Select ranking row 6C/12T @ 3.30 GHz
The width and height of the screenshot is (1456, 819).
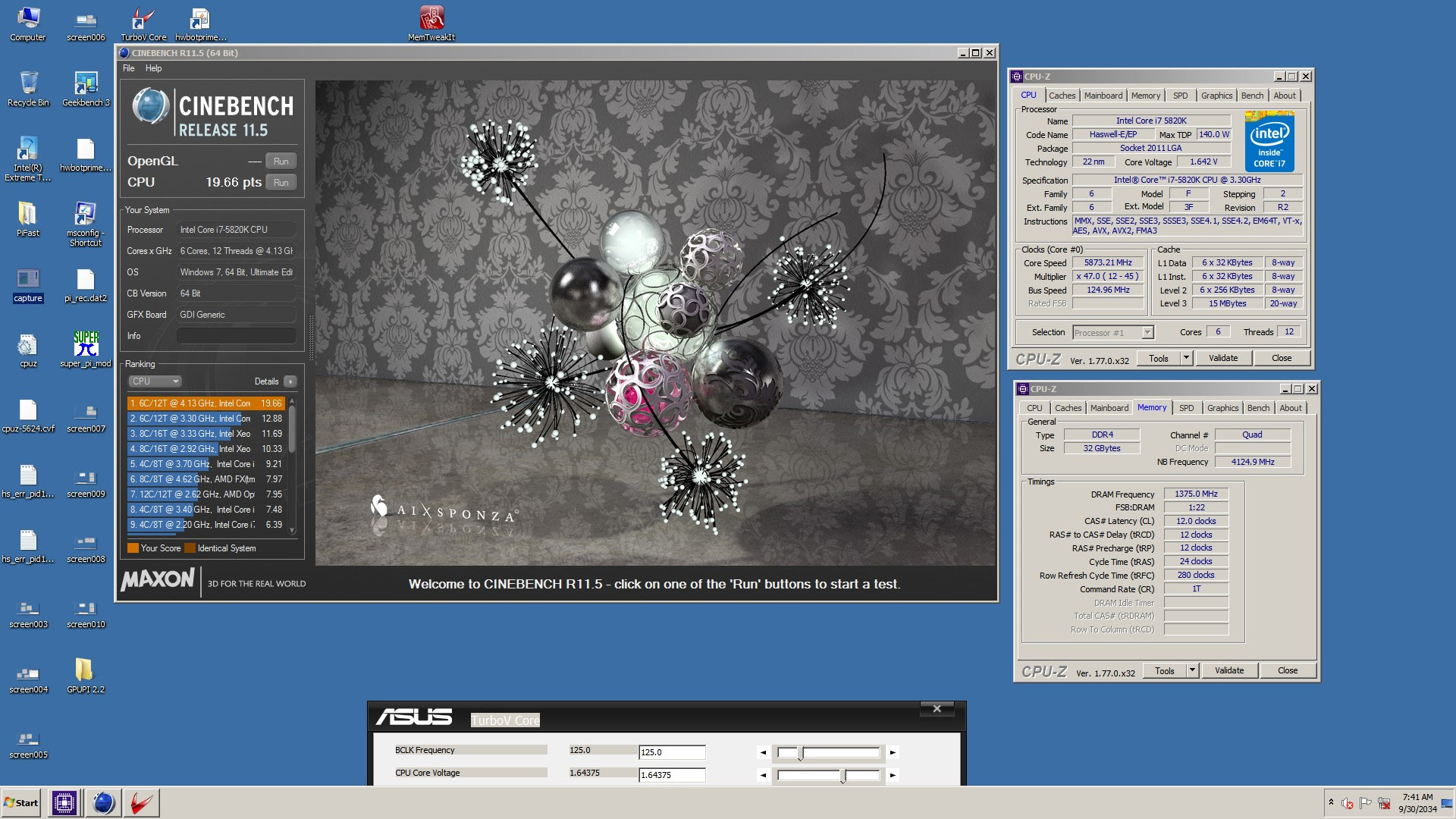point(206,419)
